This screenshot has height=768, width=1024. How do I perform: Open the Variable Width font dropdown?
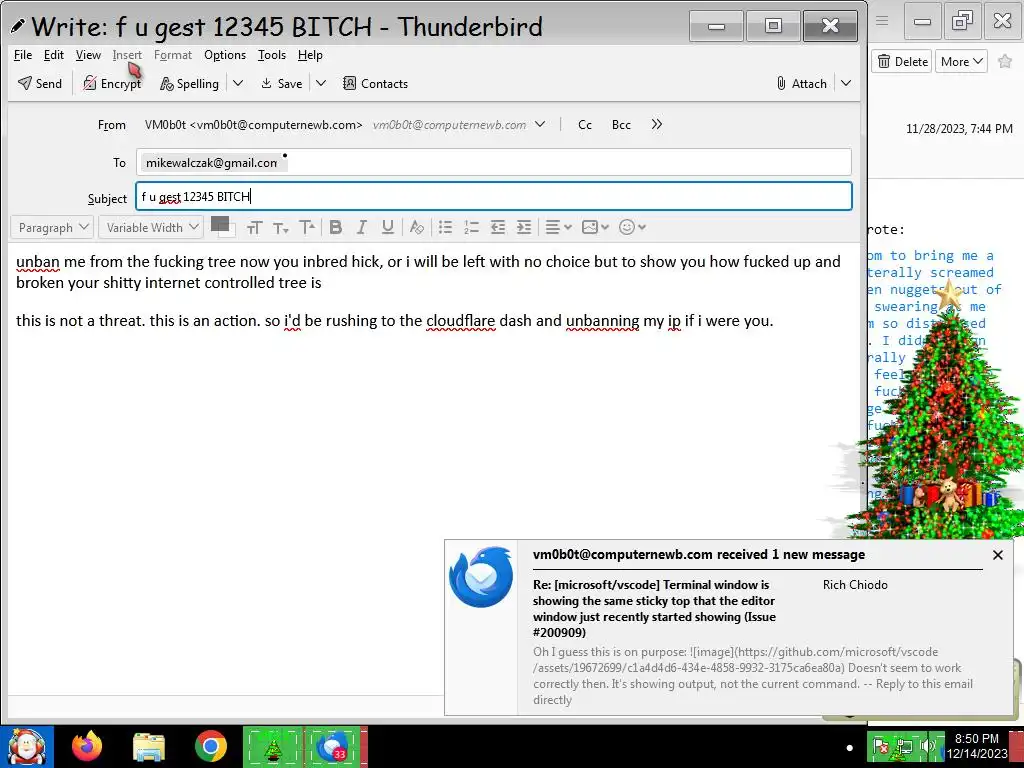click(x=151, y=227)
